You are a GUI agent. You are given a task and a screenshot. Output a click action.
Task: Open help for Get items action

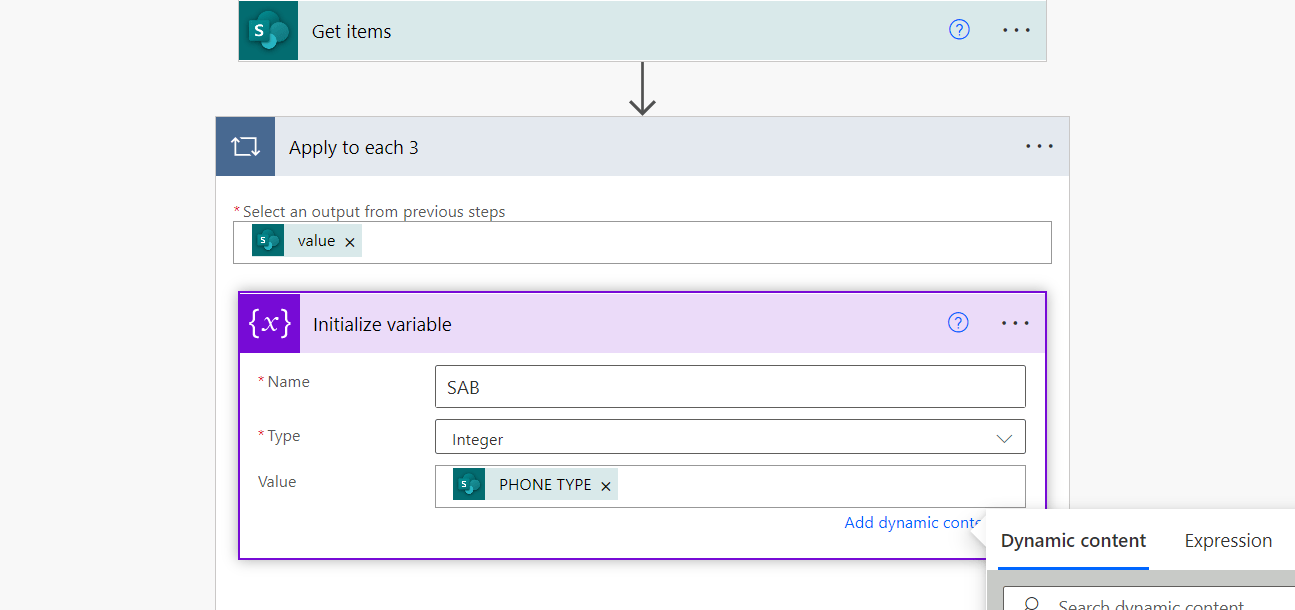click(x=959, y=30)
